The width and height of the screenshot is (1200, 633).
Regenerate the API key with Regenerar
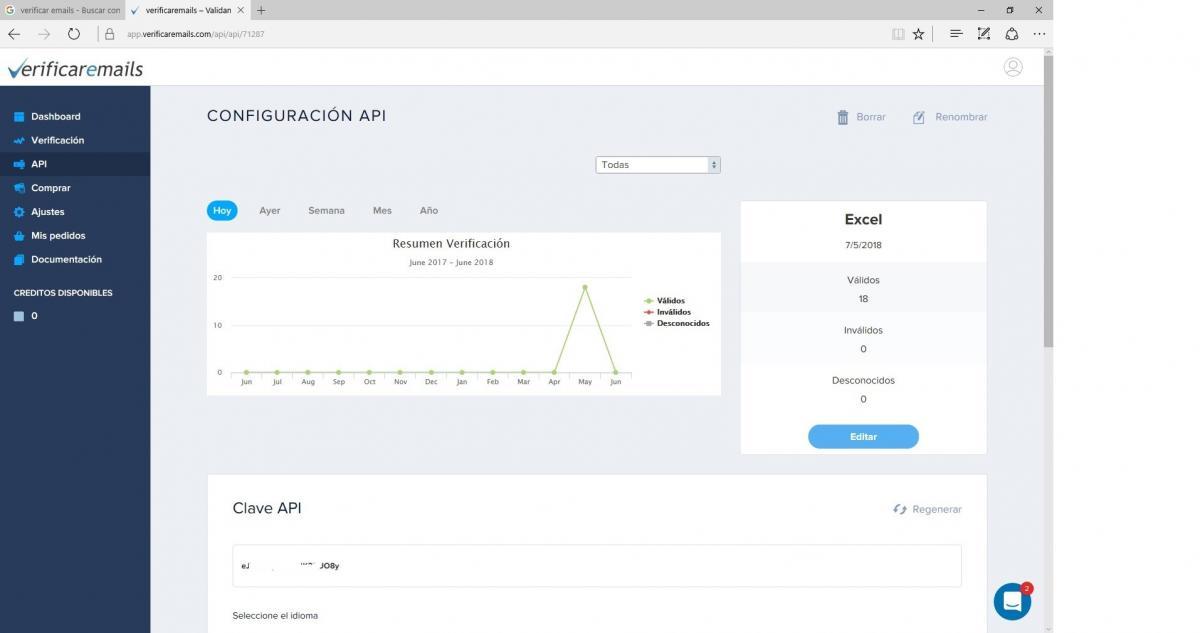tap(928, 509)
